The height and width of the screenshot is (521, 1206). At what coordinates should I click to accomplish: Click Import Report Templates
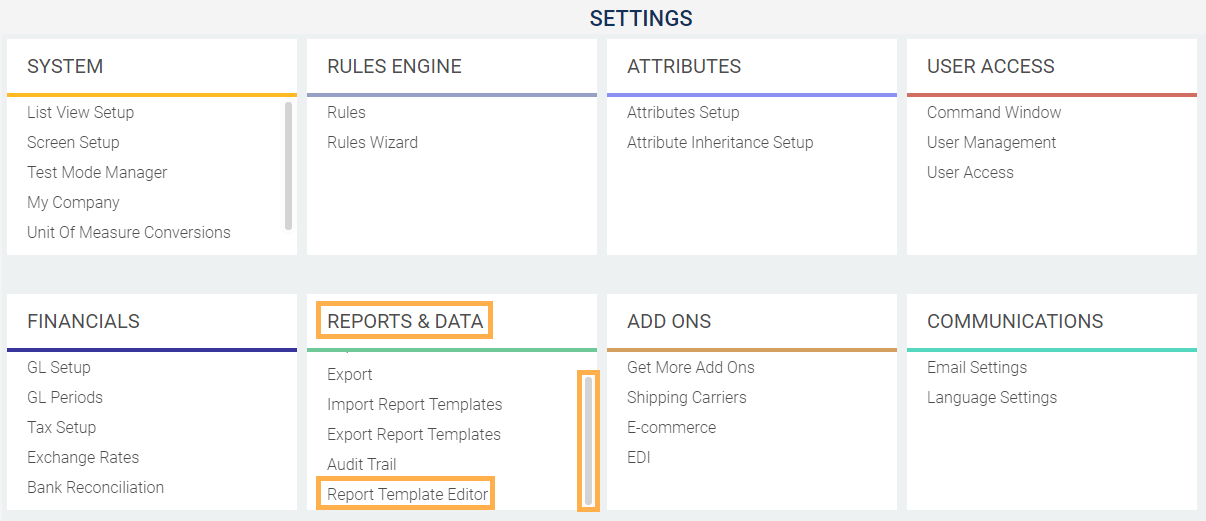coord(414,405)
